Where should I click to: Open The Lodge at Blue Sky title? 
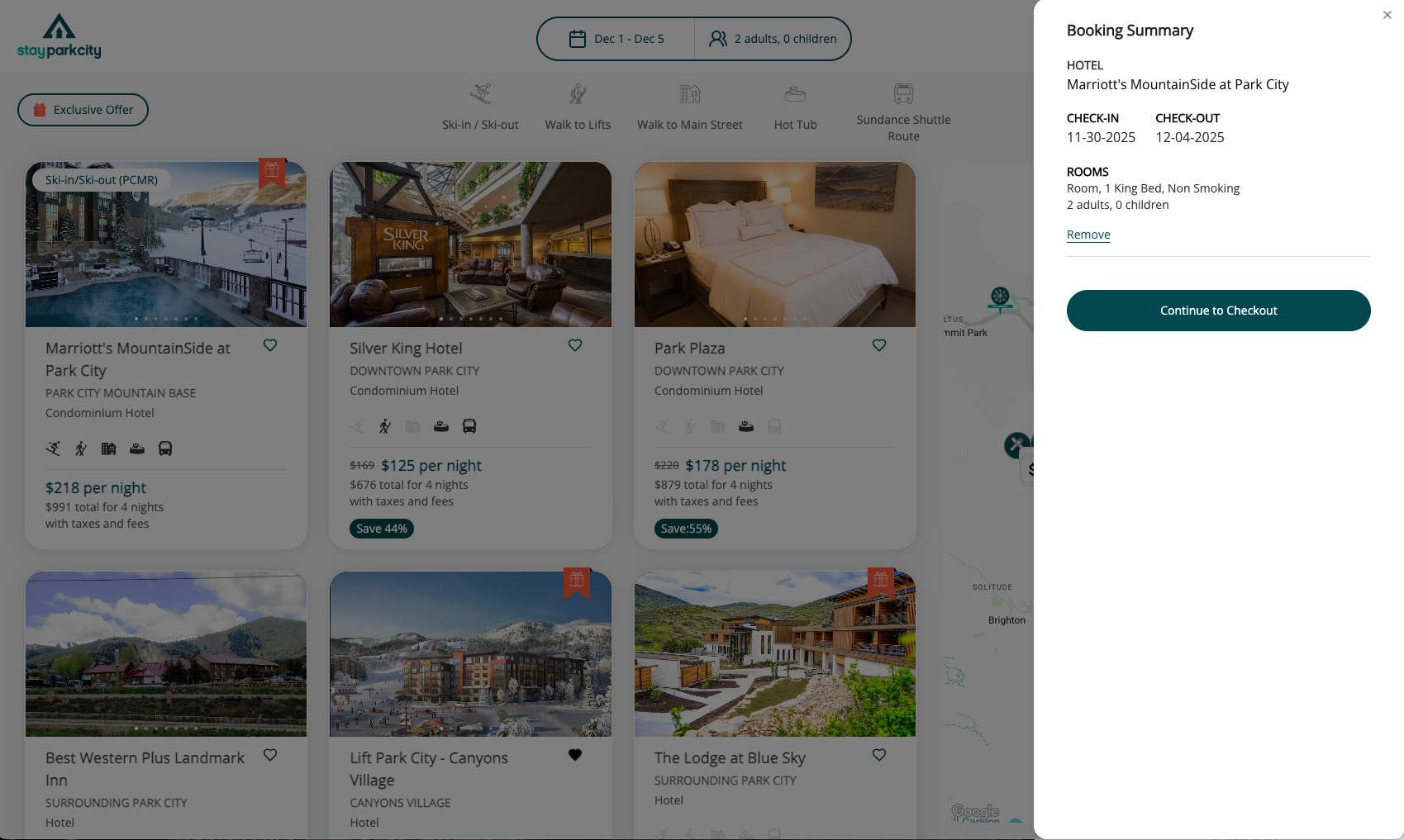(x=730, y=758)
